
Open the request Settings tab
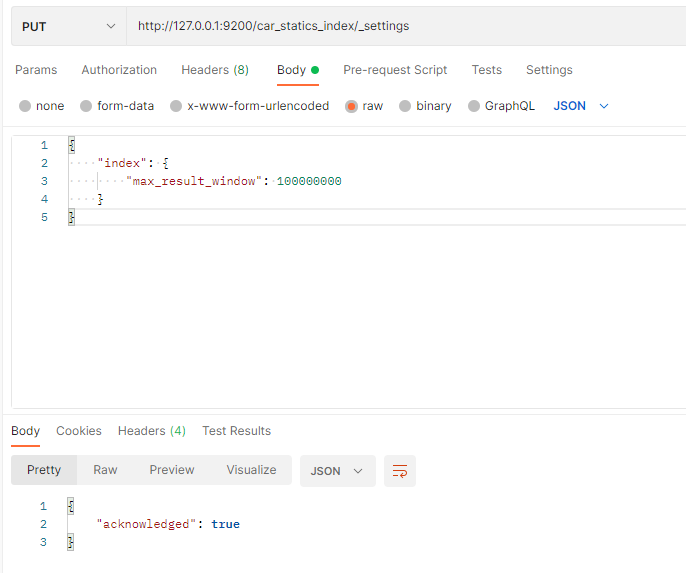click(549, 70)
